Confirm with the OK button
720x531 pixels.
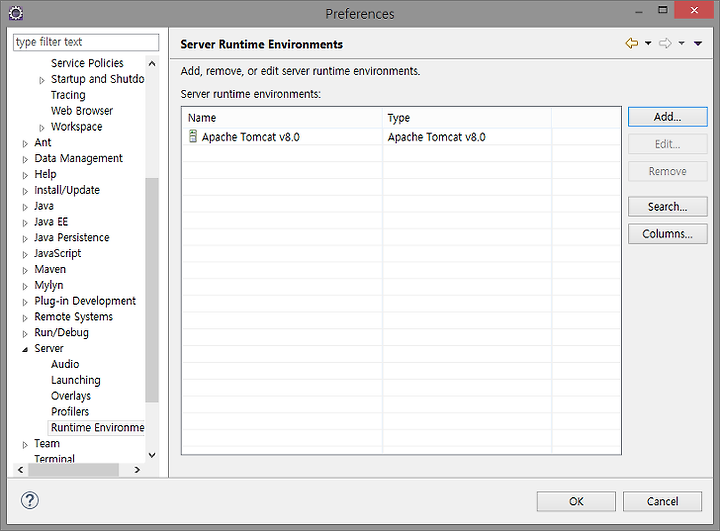pyautogui.click(x=576, y=501)
